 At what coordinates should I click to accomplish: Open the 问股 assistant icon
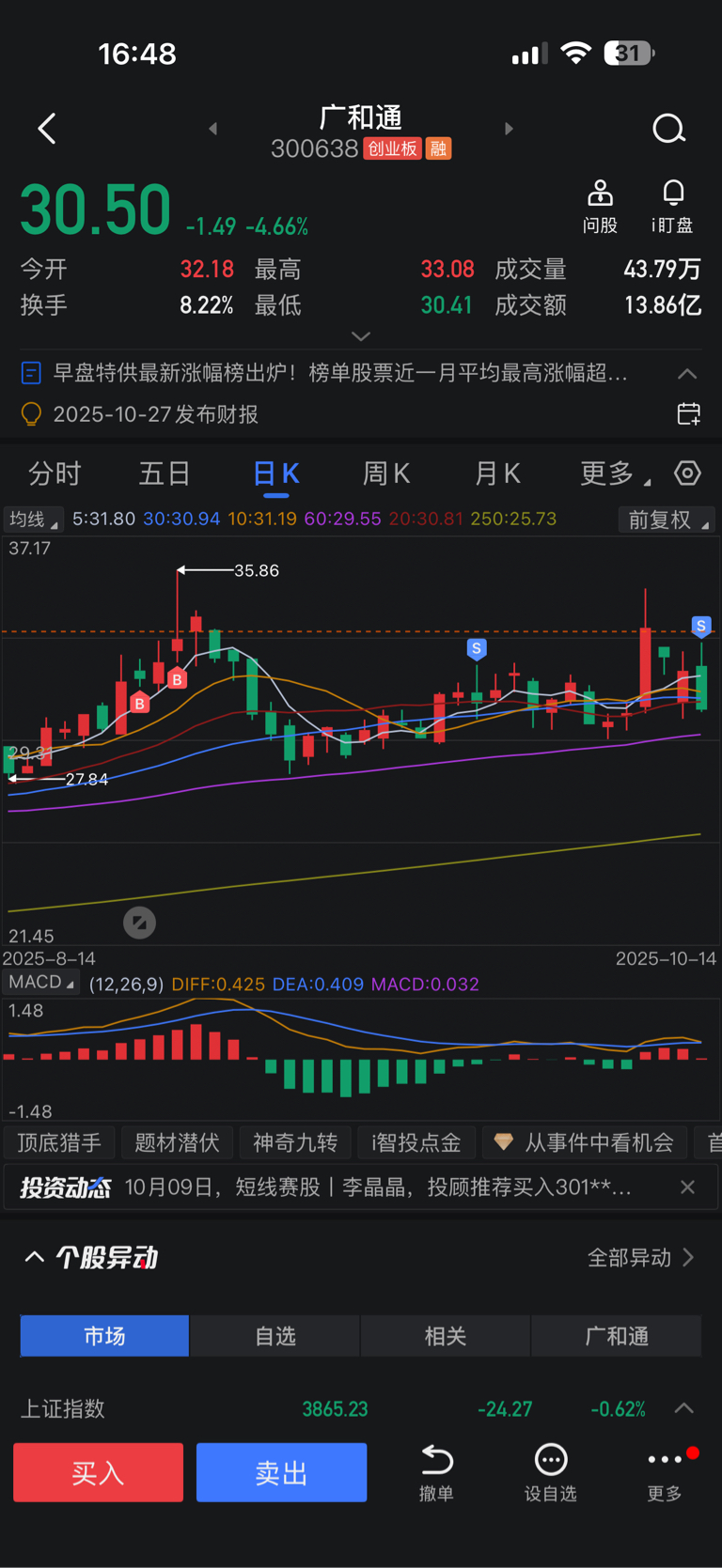tap(600, 206)
